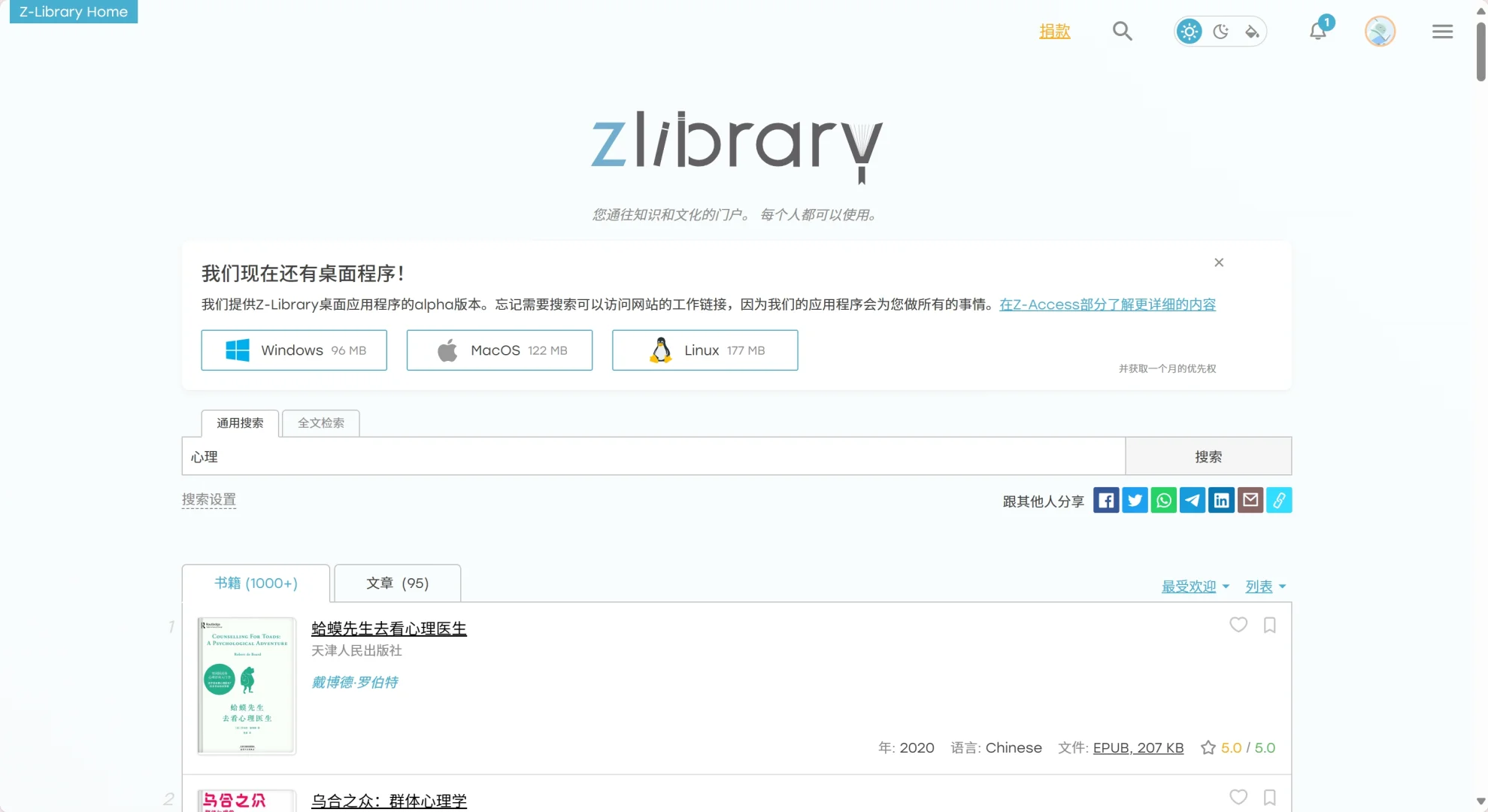Image resolution: width=1488 pixels, height=812 pixels.
Task: Switch to dark theme moon icon
Action: click(x=1221, y=32)
